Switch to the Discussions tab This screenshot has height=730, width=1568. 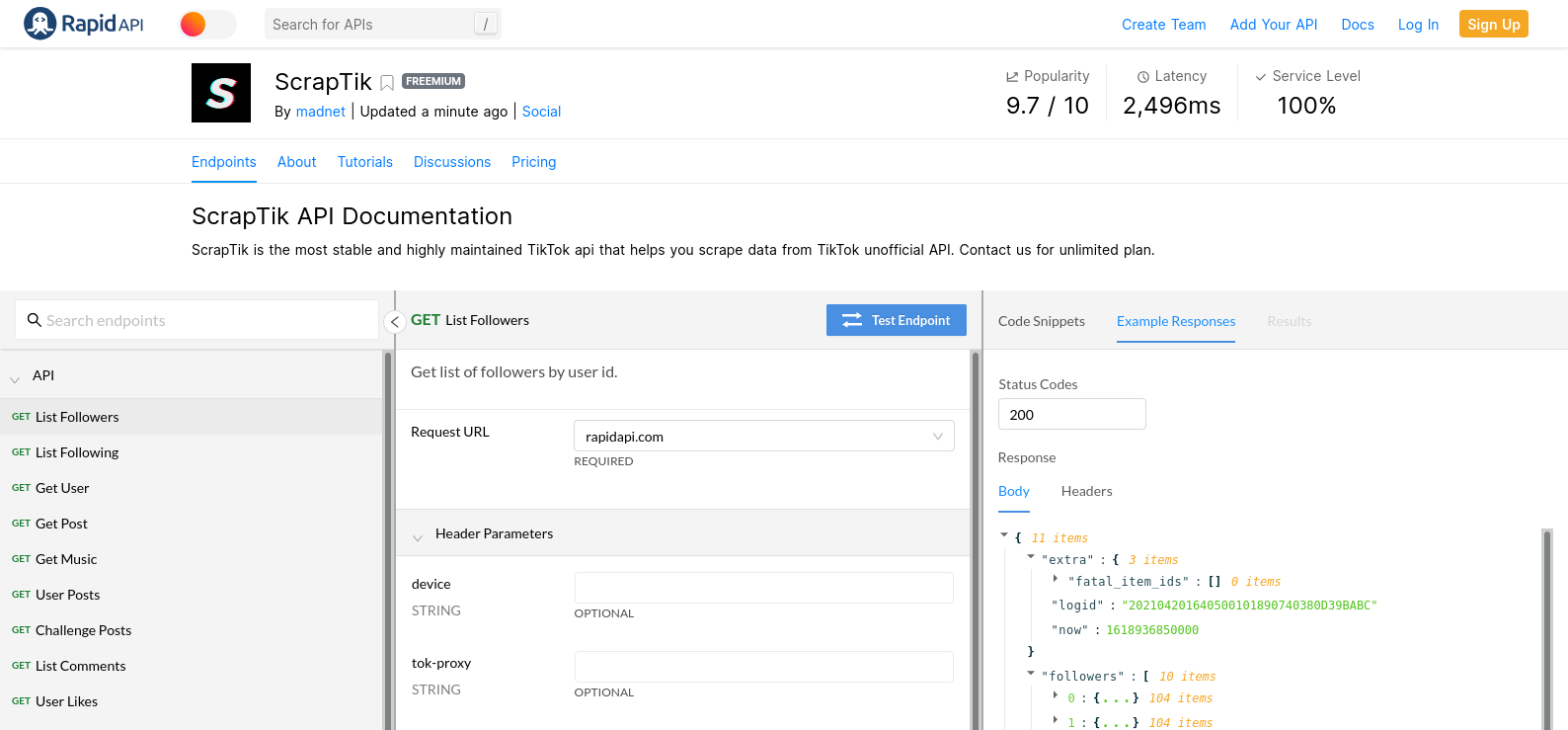pos(452,162)
